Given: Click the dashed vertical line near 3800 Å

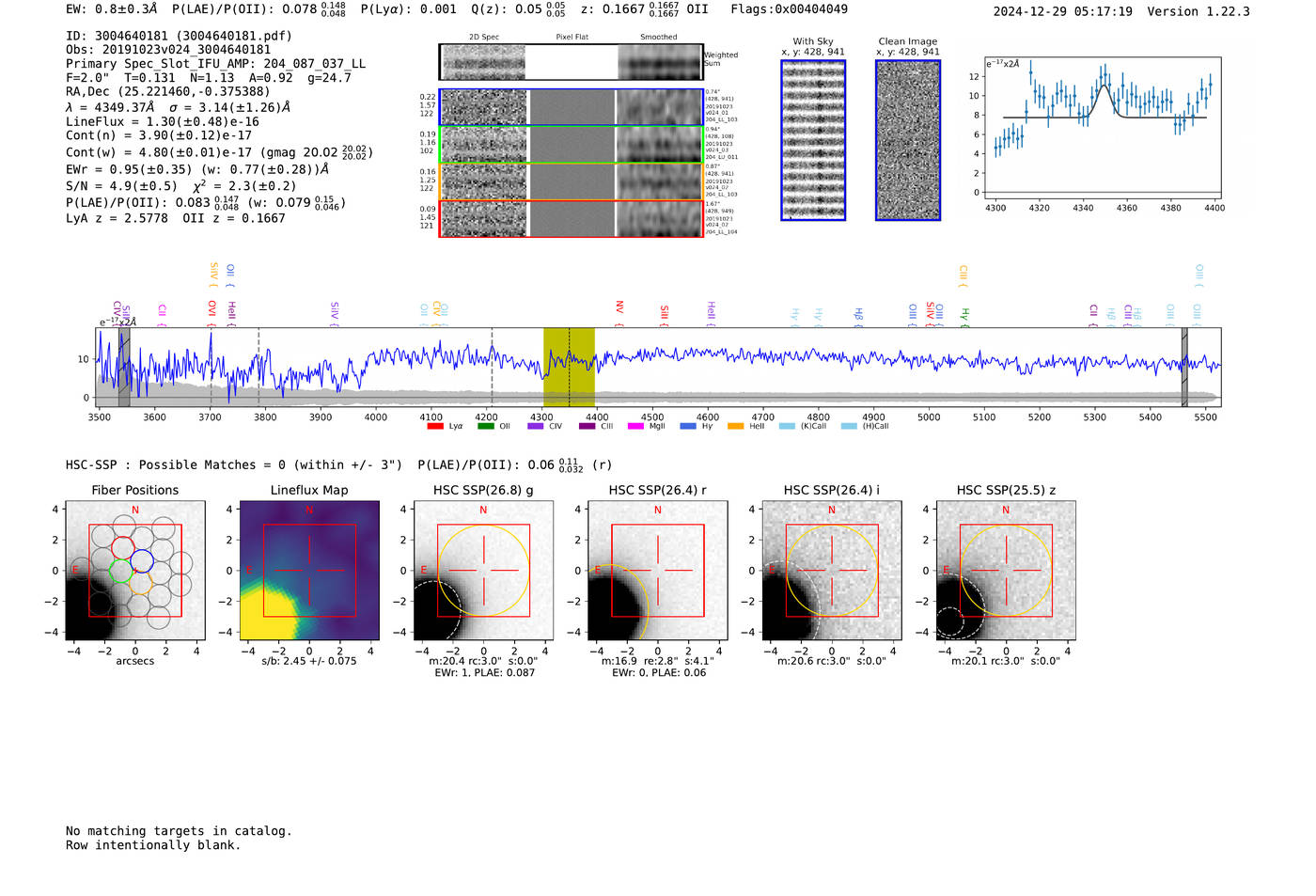Looking at the screenshot, I should (259, 367).
